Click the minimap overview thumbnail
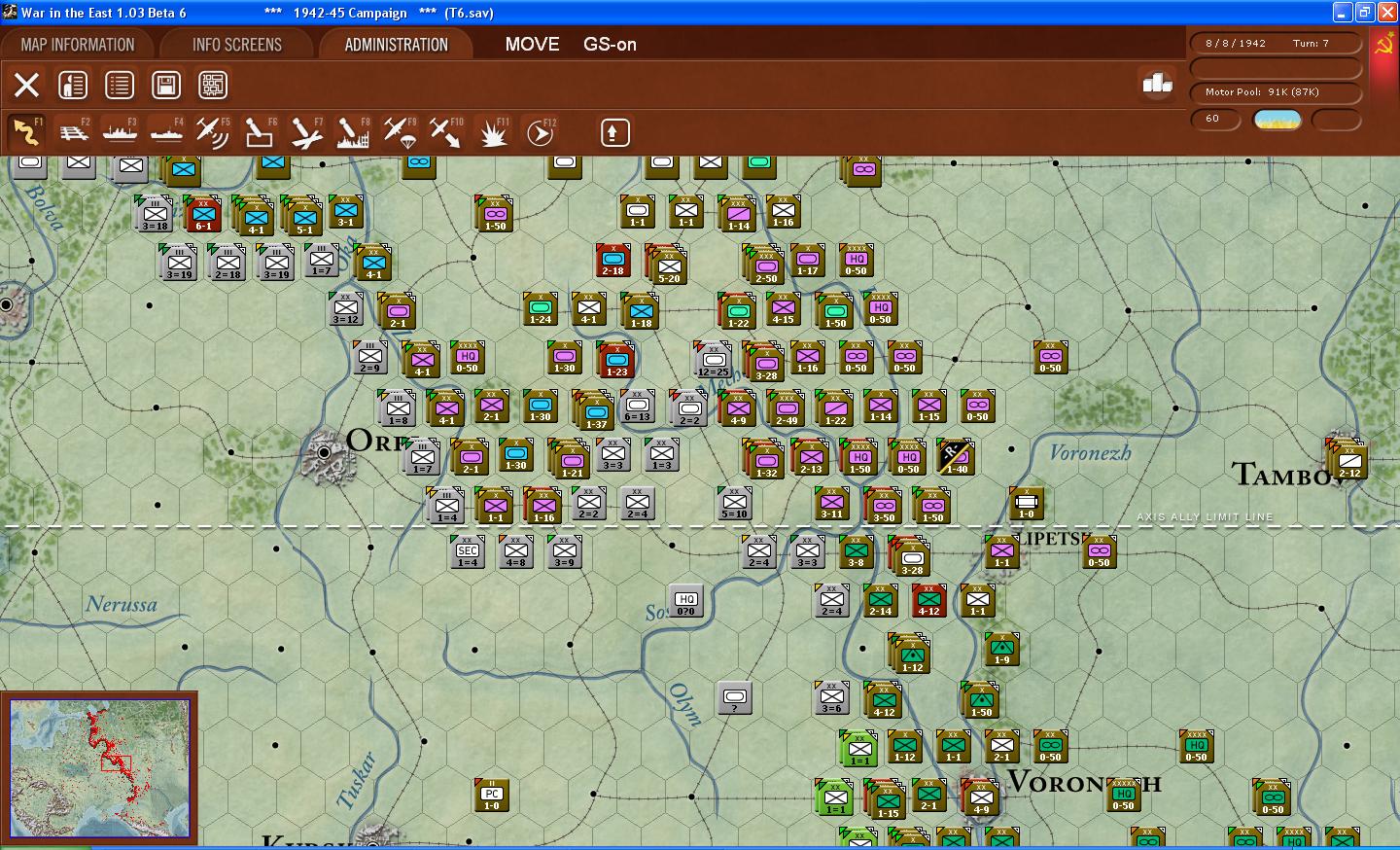The image size is (1400, 850). coord(99,767)
